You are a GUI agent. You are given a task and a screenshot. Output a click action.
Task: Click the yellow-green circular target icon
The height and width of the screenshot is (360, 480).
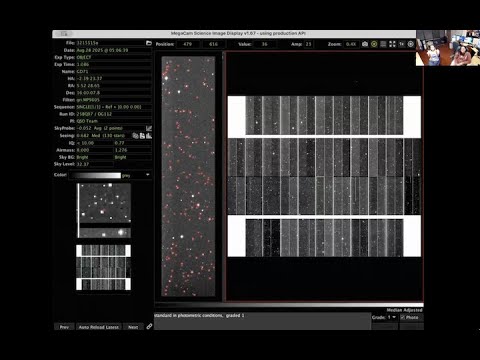(x=374, y=44)
